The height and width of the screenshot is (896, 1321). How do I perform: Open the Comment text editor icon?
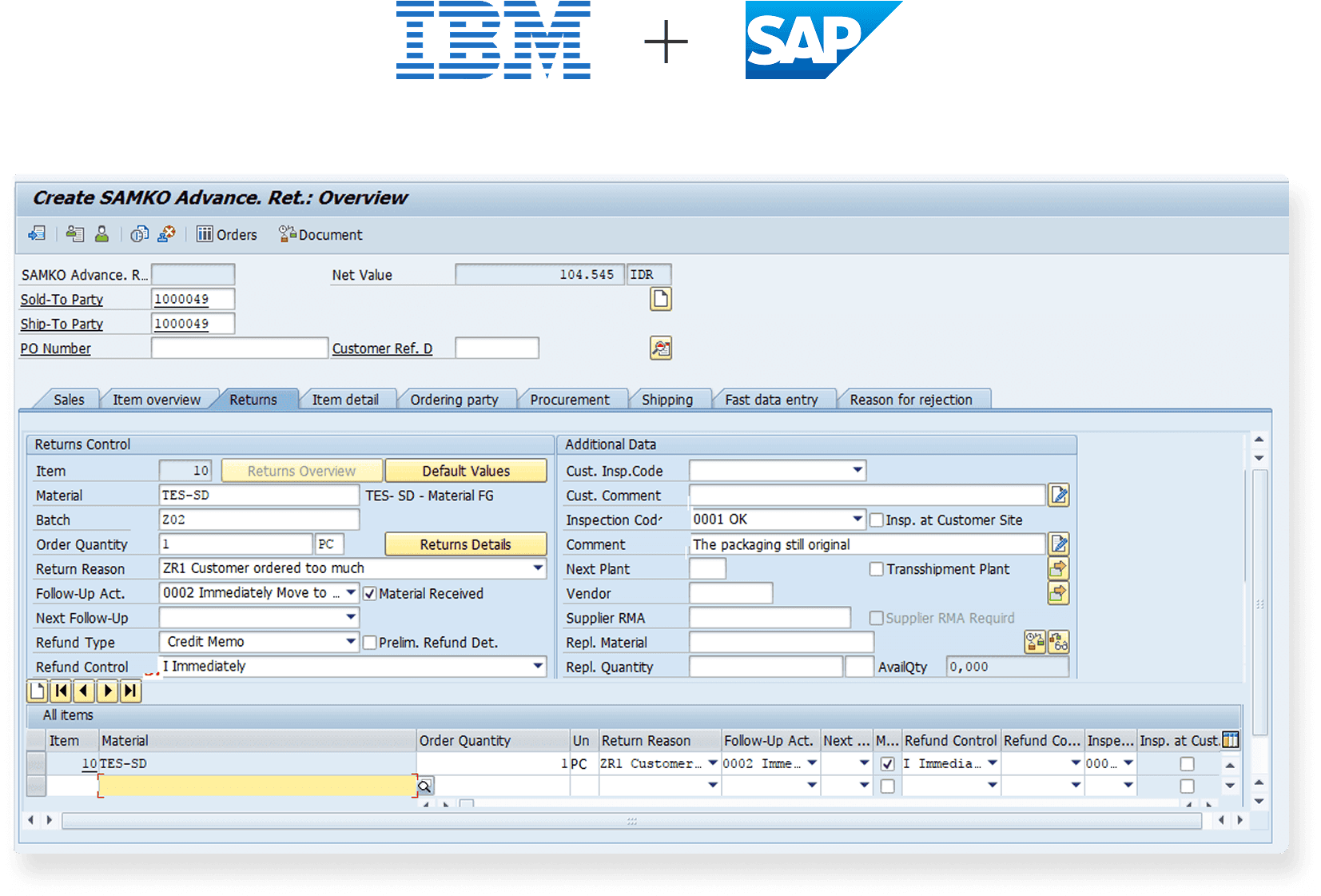pyautogui.click(x=1059, y=544)
